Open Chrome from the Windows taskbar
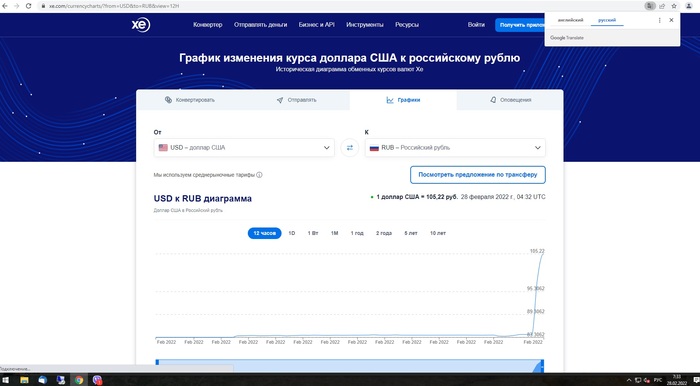This screenshot has height=386, width=700. (x=79, y=380)
